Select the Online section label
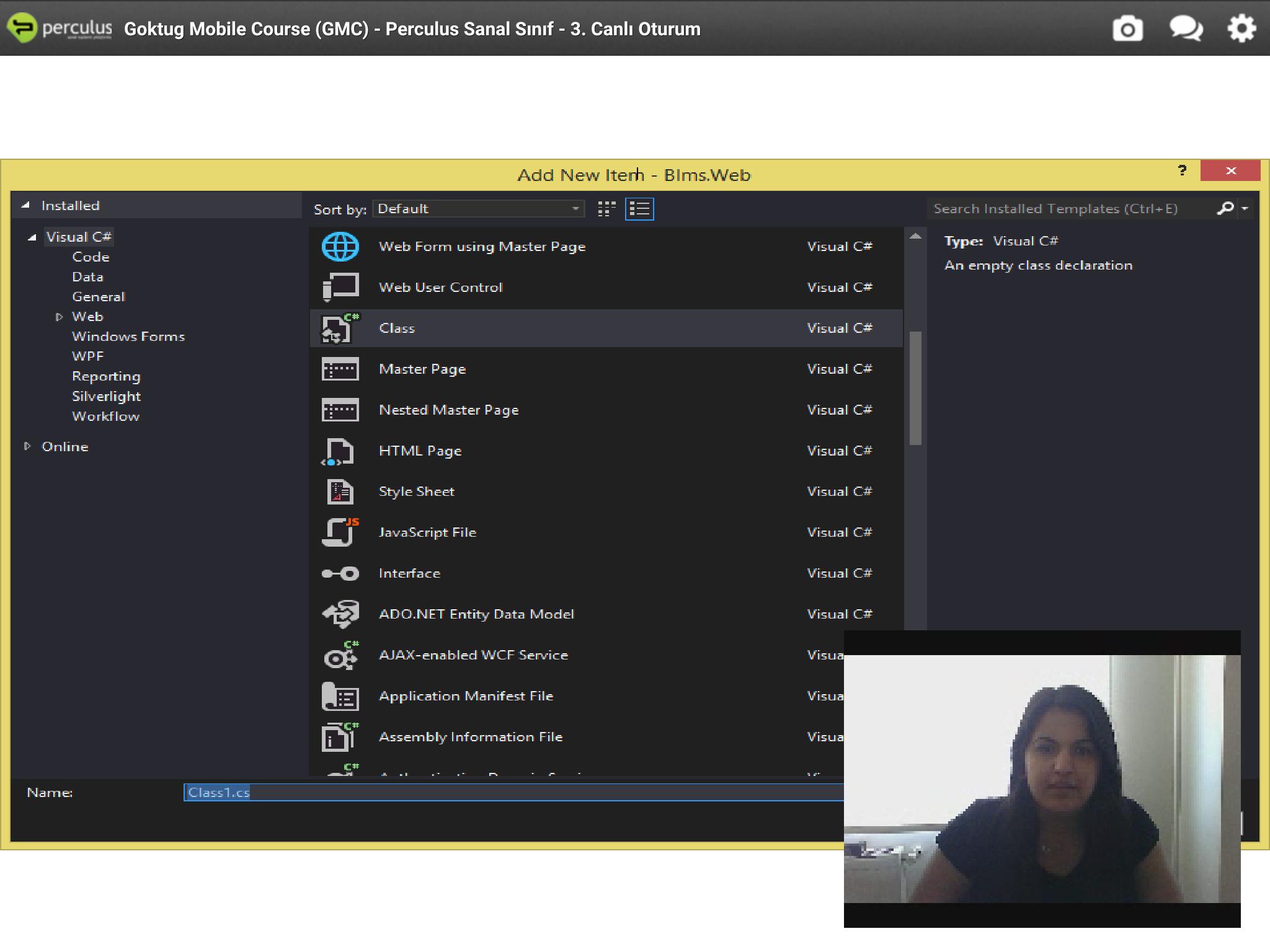The image size is (1270, 952). 65,447
